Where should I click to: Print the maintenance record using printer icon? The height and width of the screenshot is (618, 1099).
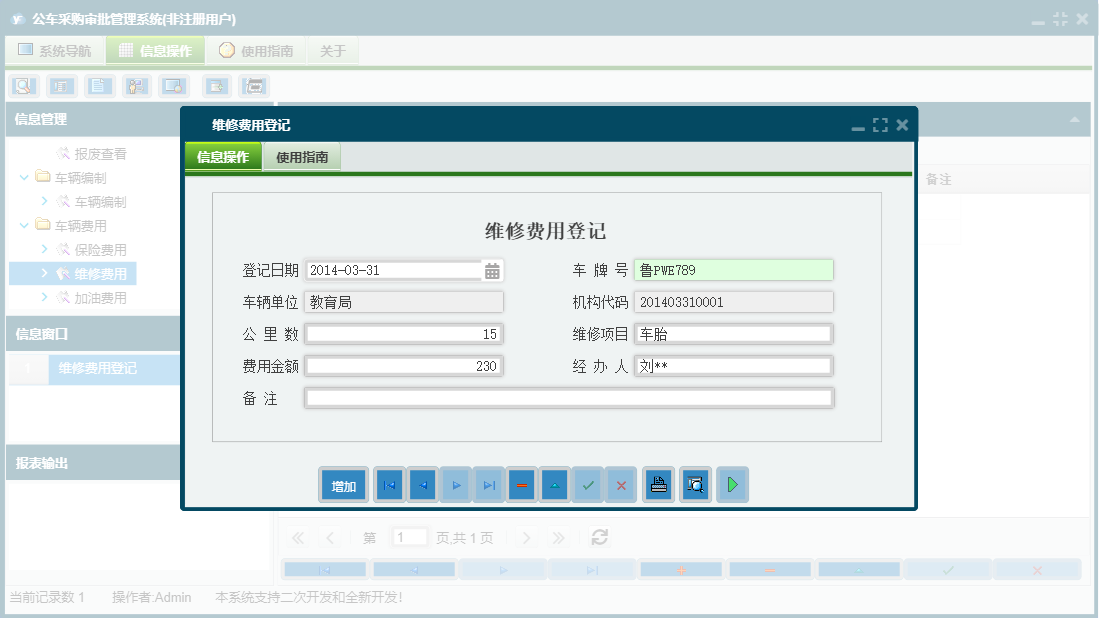[x=657, y=484]
